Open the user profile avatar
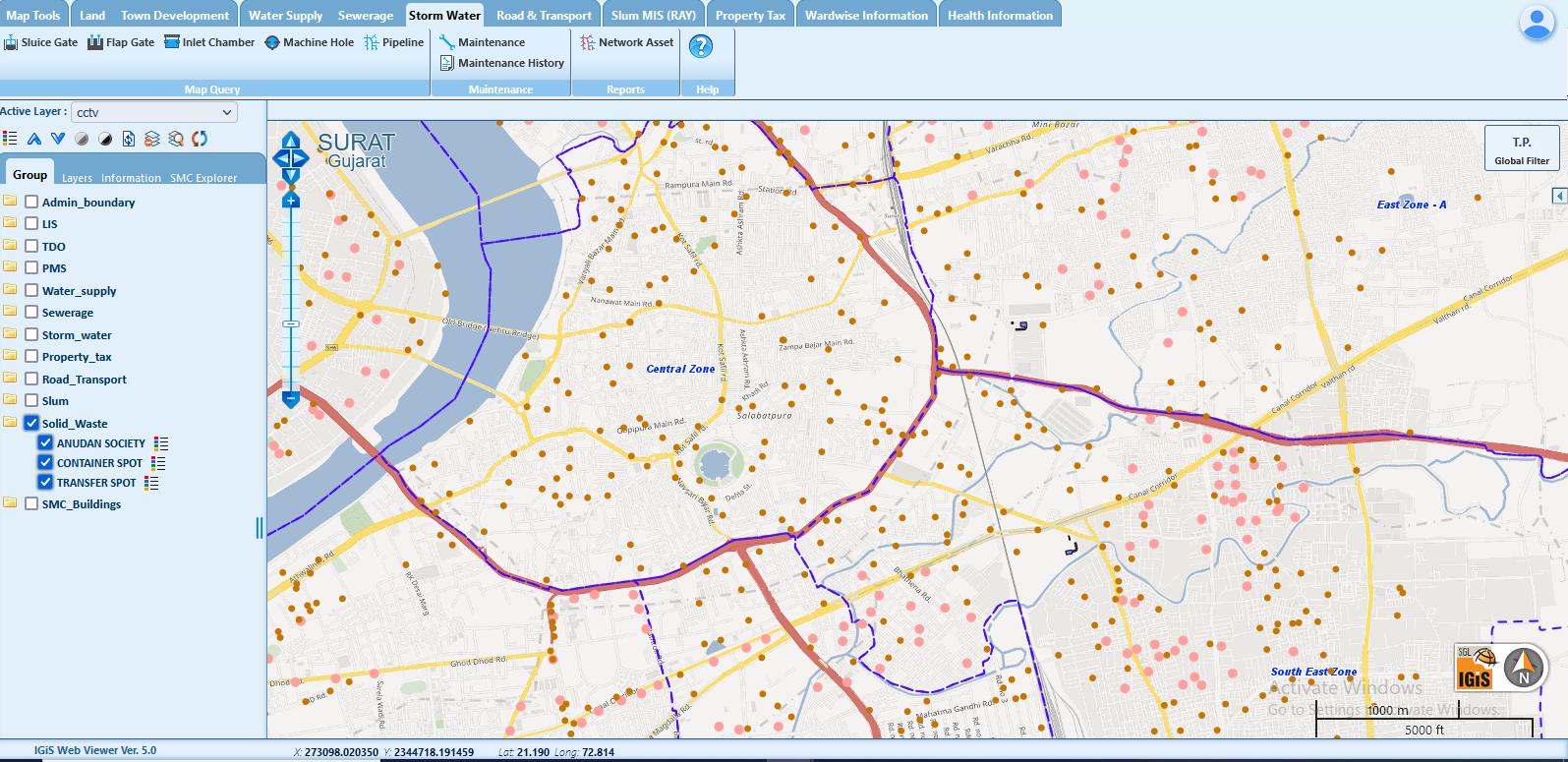 tap(1537, 22)
